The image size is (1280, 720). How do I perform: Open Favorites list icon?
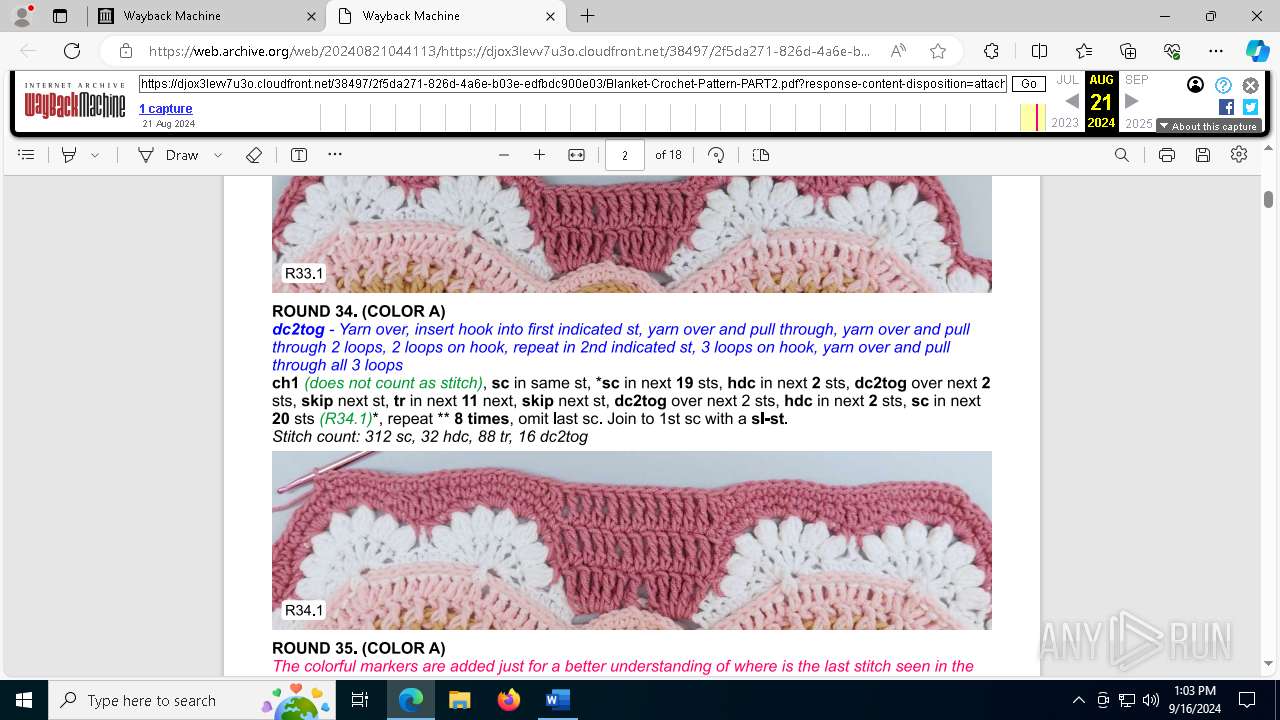pyautogui.click(x=1084, y=51)
